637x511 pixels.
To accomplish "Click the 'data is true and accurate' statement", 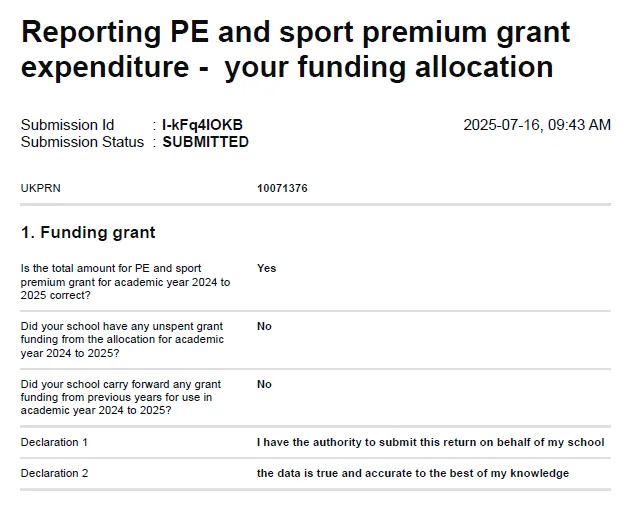I will tap(412, 473).
